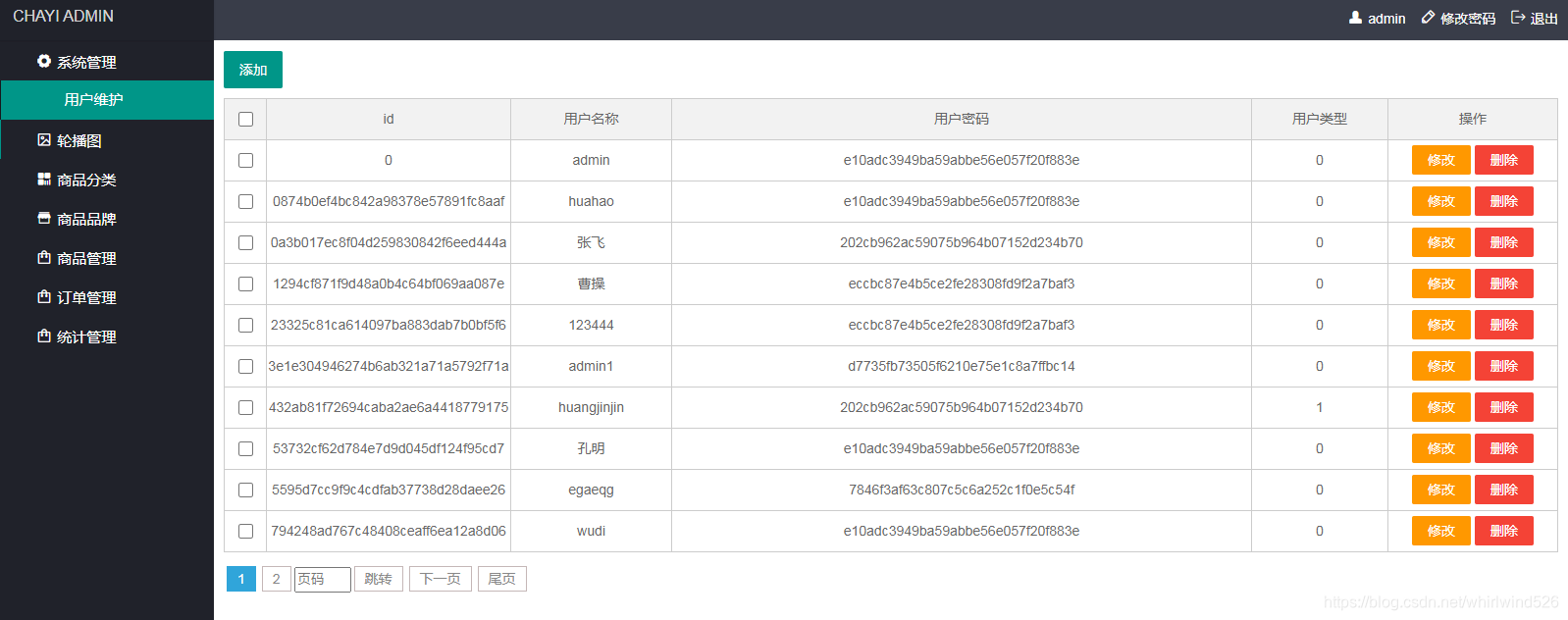Click the pencil icon beside 修改密码
The height and width of the screenshot is (620, 1568).
pyautogui.click(x=1428, y=18)
